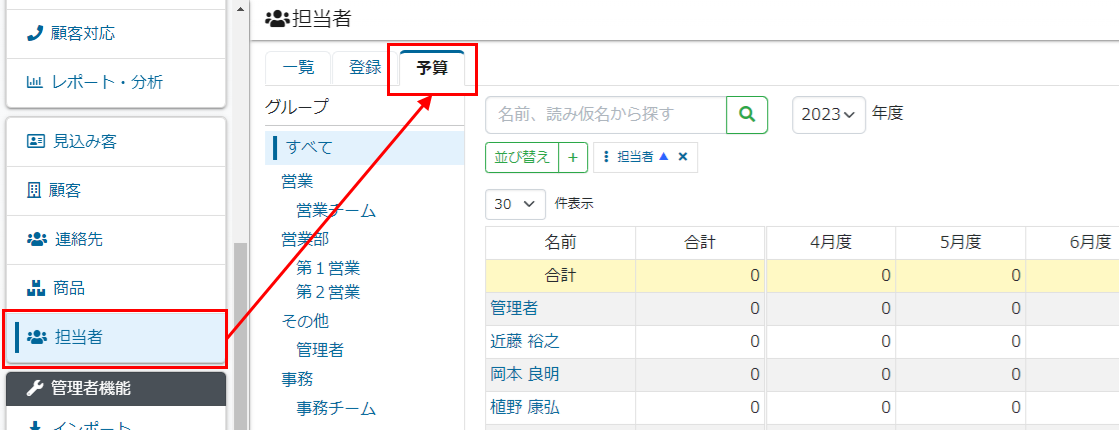Image resolution: width=1119 pixels, height=430 pixels.
Task: Click the people icon beside sidebar 担当者
Action: point(36,337)
